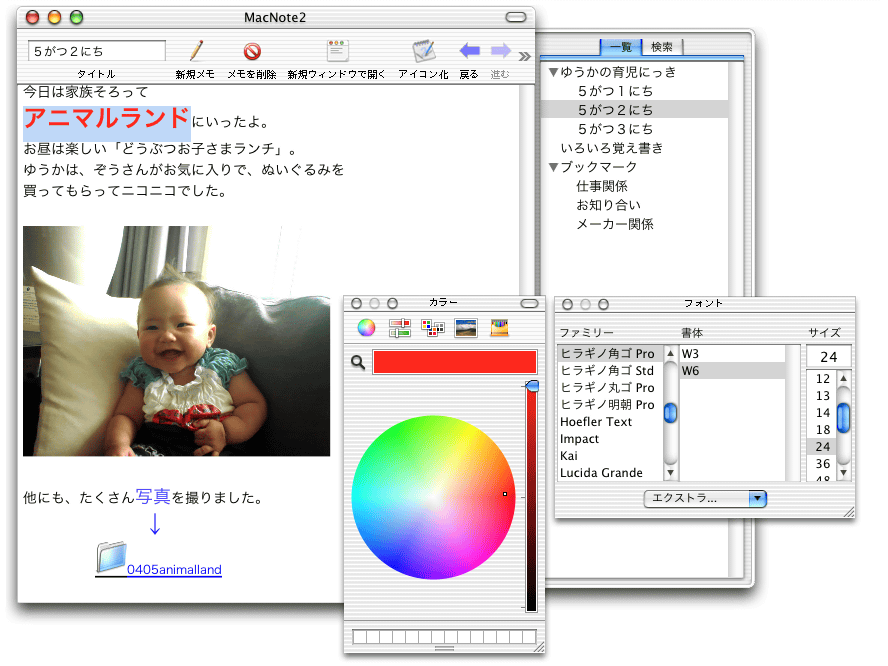Viewport: 888px width, 666px height.
Task: Show more toolbar items chevron
Action: (525, 56)
